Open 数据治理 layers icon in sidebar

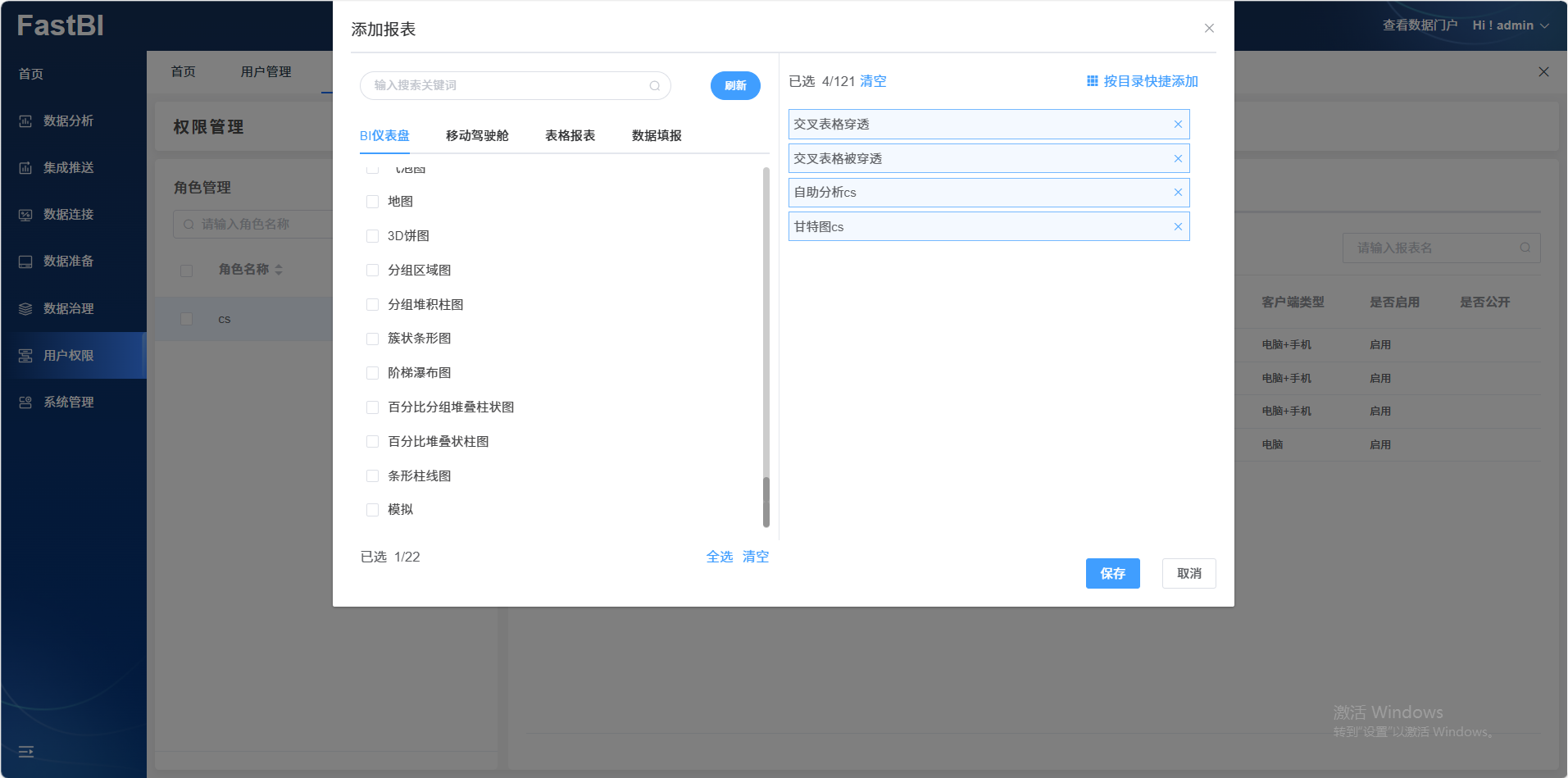(25, 309)
